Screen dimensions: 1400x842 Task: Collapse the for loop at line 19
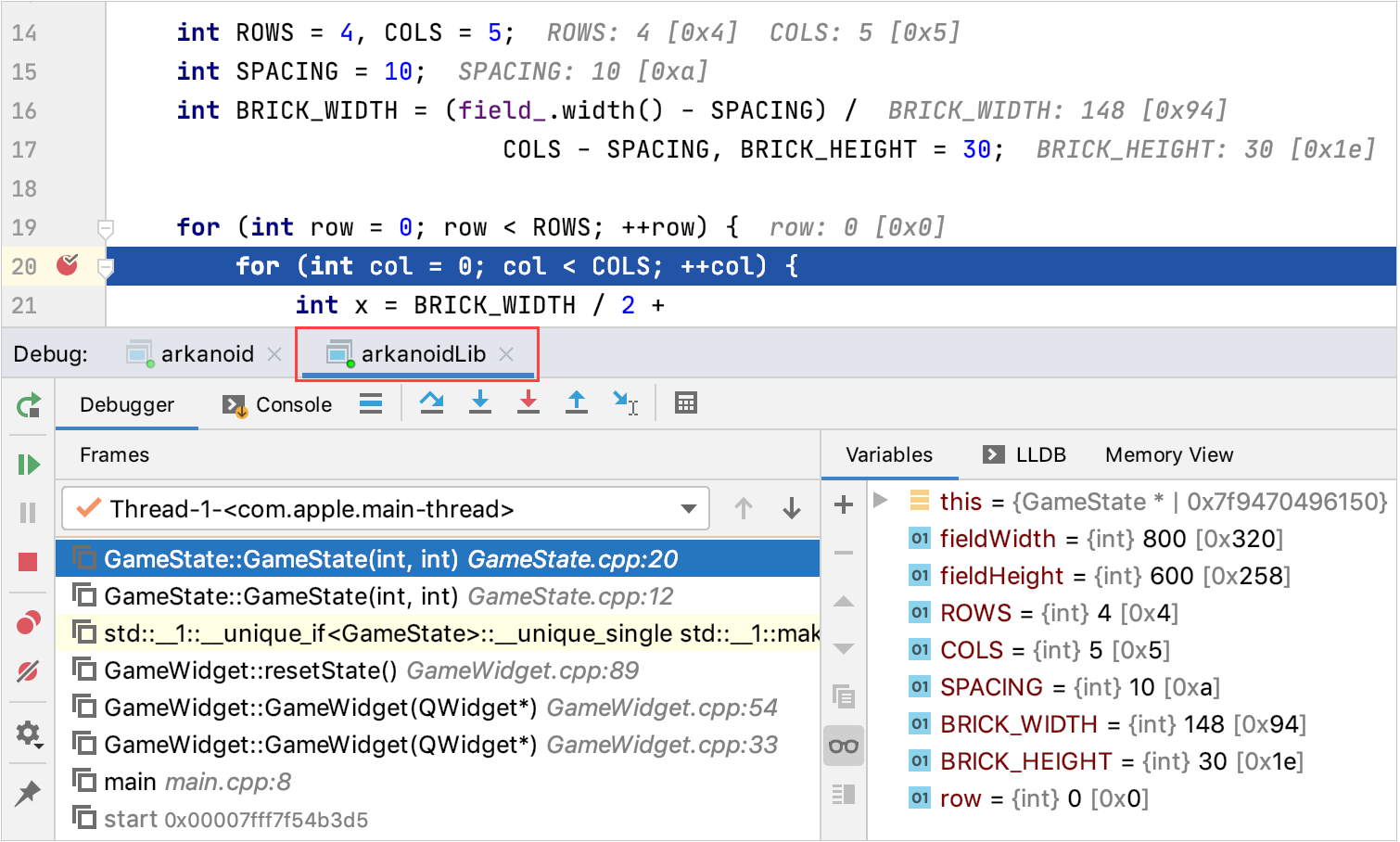[x=106, y=228]
